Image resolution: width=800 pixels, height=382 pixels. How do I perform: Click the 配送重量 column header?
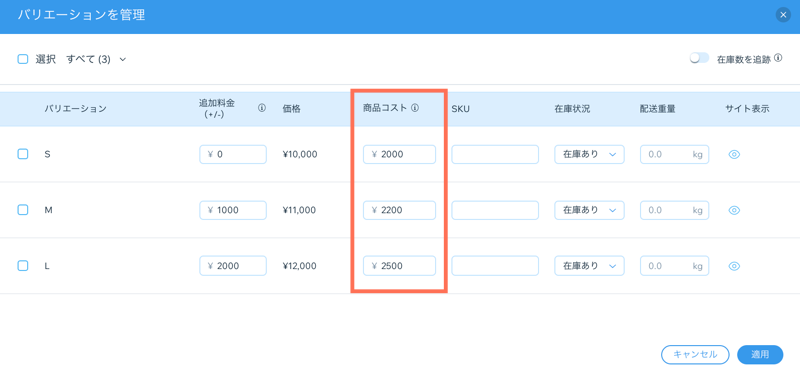tap(658, 109)
